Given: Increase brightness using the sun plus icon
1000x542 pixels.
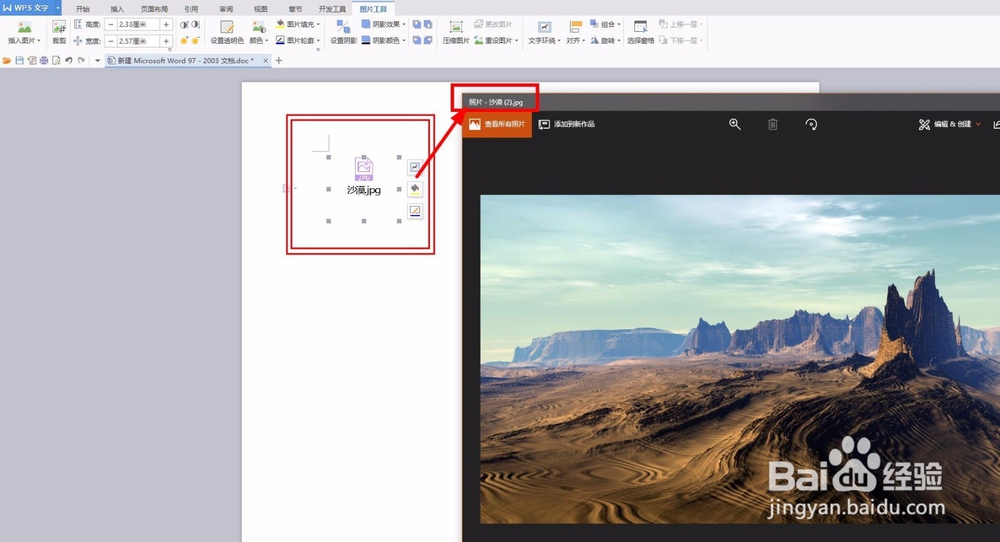Looking at the screenshot, I should 184,40.
